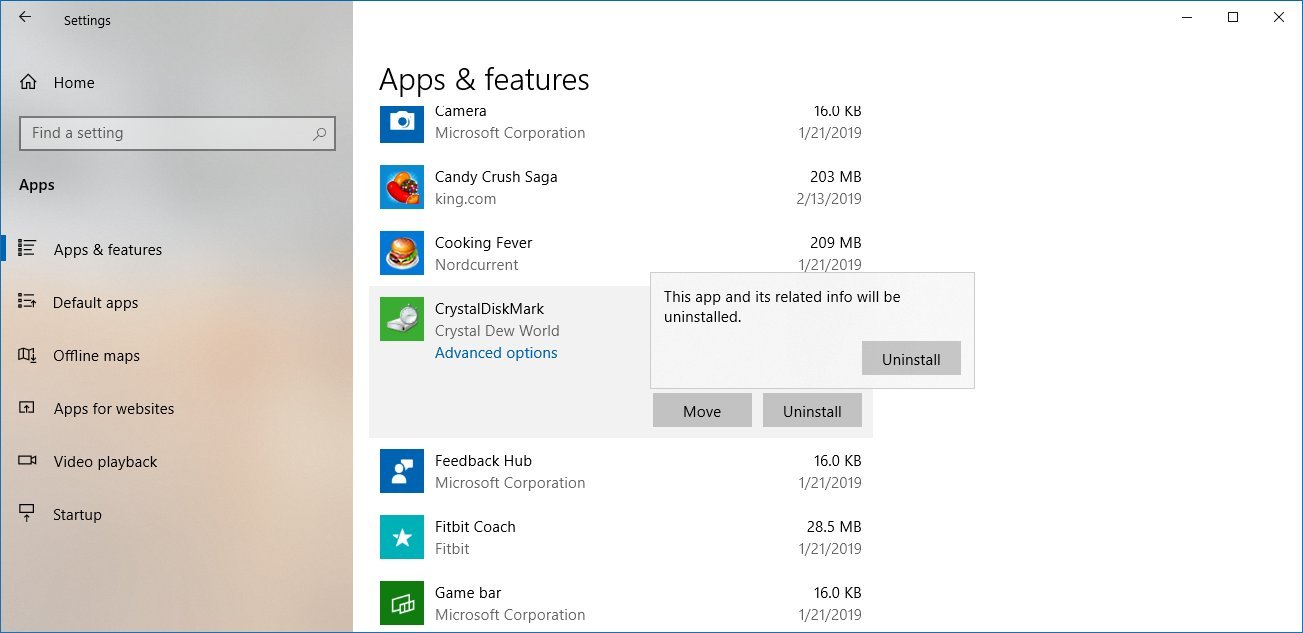Click the Camera app icon
The image size is (1303, 633).
tap(401, 122)
